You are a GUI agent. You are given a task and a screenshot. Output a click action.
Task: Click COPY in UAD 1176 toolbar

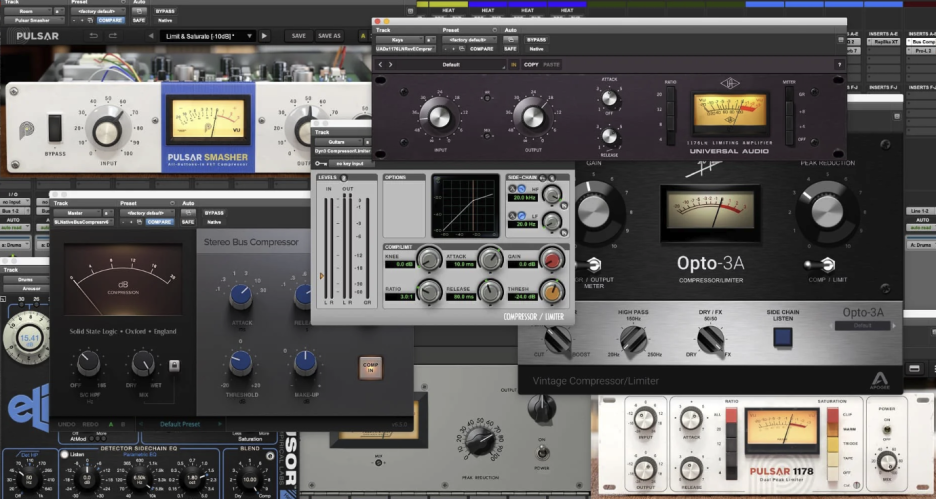click(531, 64)
